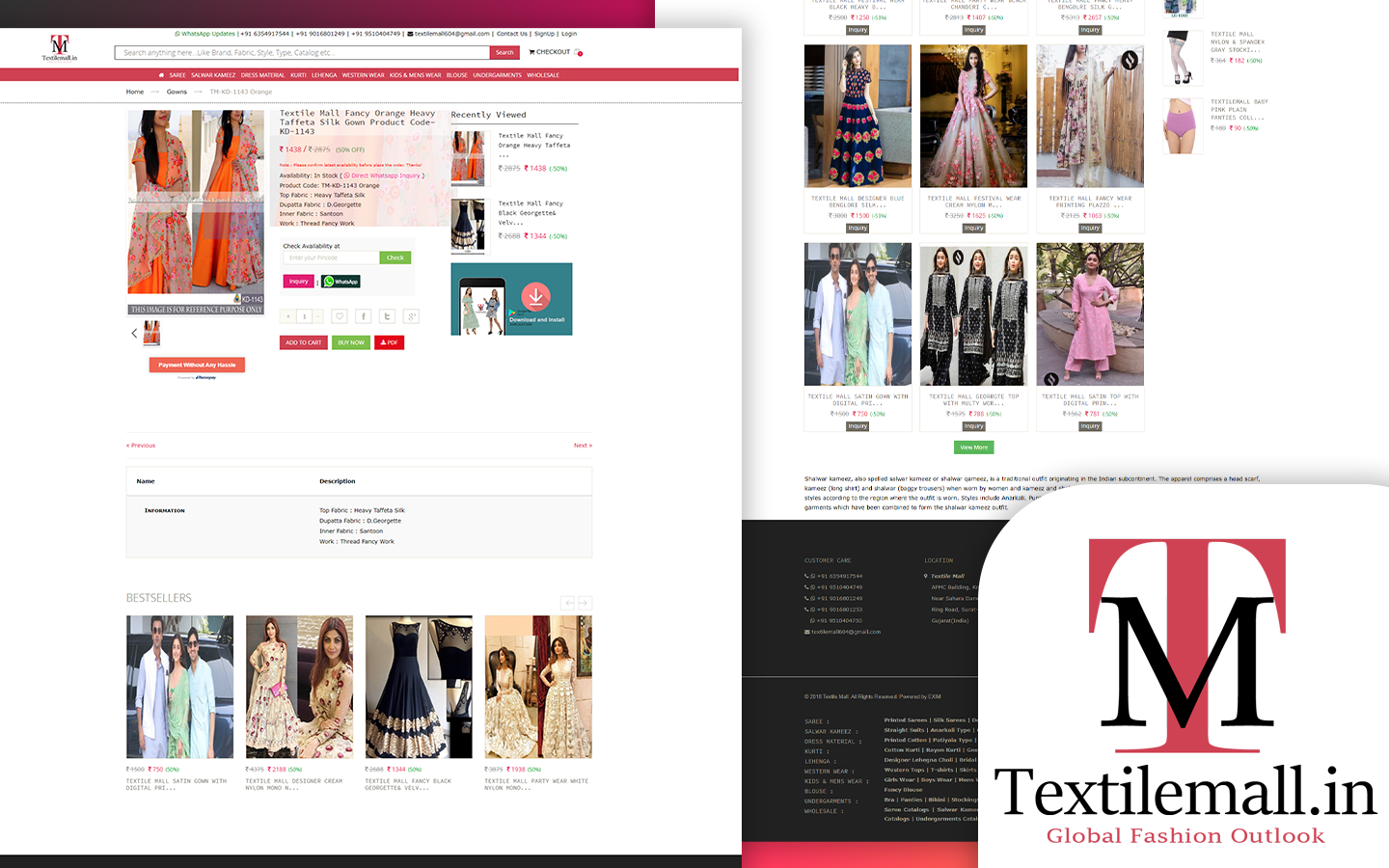The height and width of the screenshot is (868, 1389).
Task: Open the CHECKOUT link
Action: (x=550, y=52)
